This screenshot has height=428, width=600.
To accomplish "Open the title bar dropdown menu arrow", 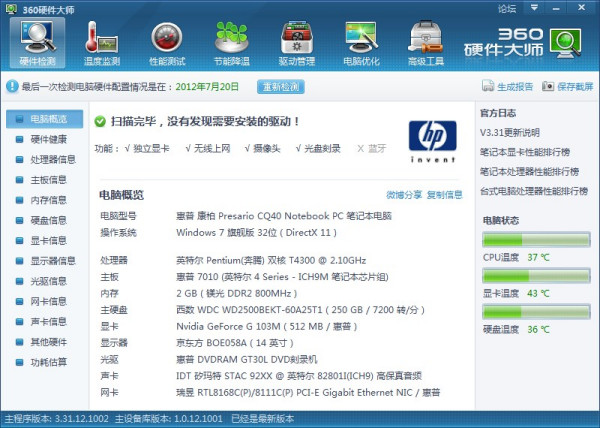I will 534,8.
